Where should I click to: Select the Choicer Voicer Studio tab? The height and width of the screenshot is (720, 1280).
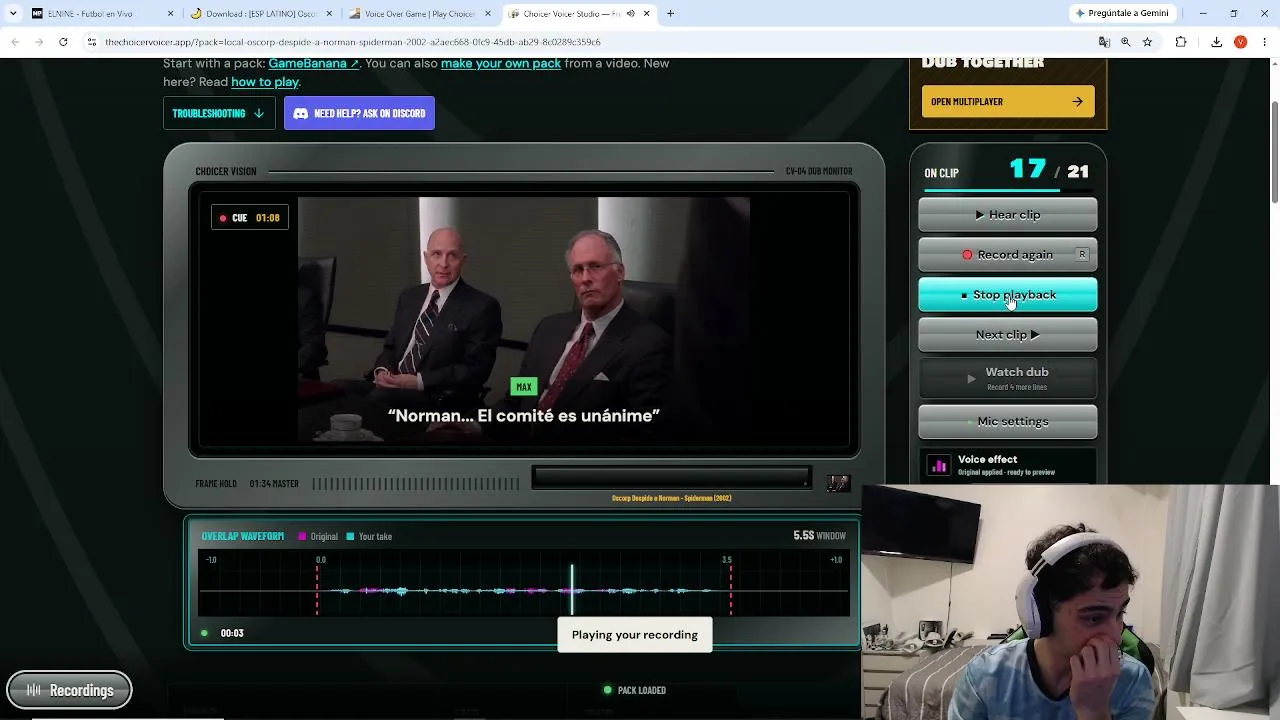click(578, 13)
